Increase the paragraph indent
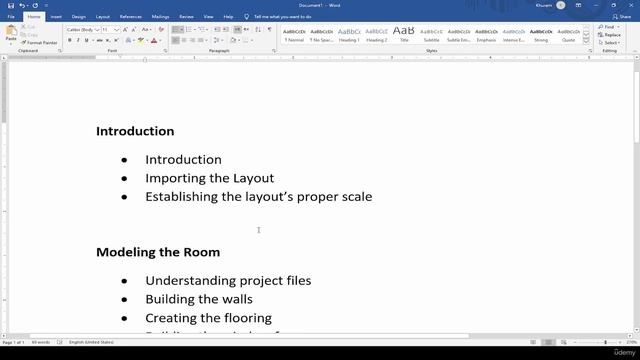Viewport: 640px width, 360px height. tap(225, 30)
